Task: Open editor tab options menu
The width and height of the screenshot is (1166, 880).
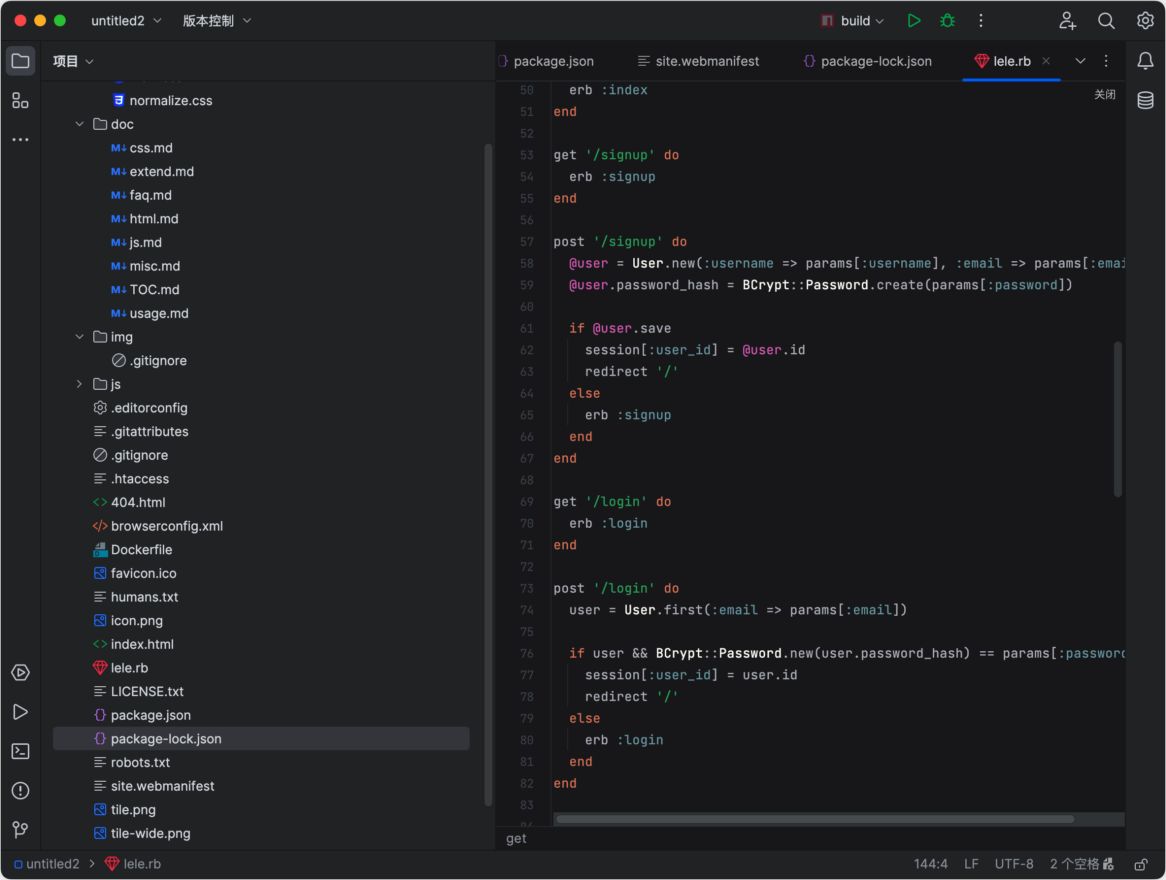Action: pos(1106,61)
